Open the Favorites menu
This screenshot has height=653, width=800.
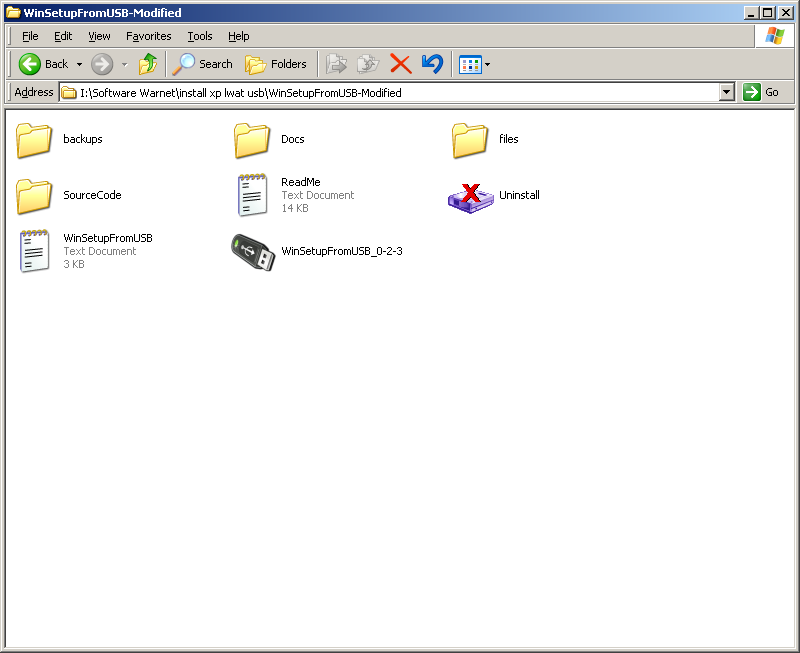(148, 36)
